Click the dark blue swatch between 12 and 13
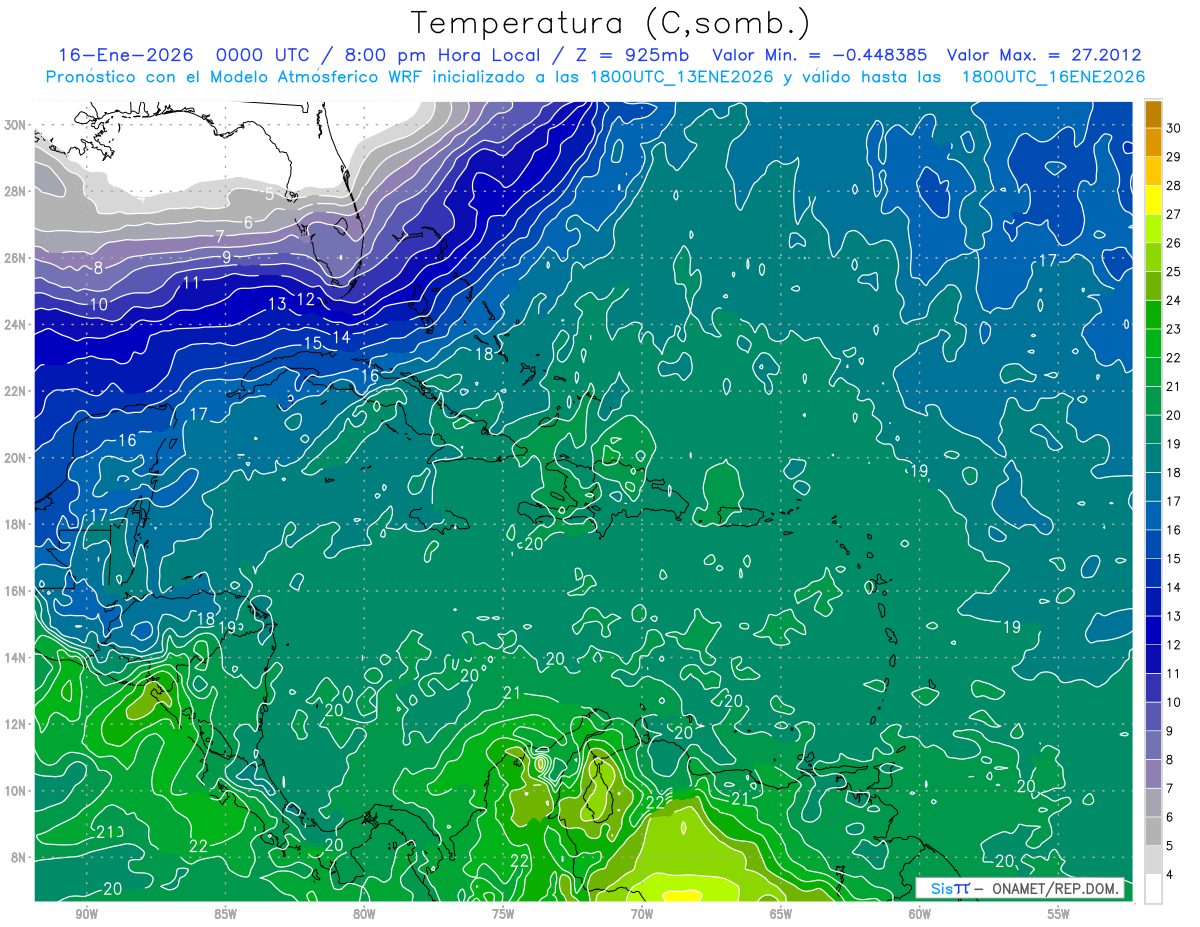This screenshot has height=927, width=1200. 1154,631
